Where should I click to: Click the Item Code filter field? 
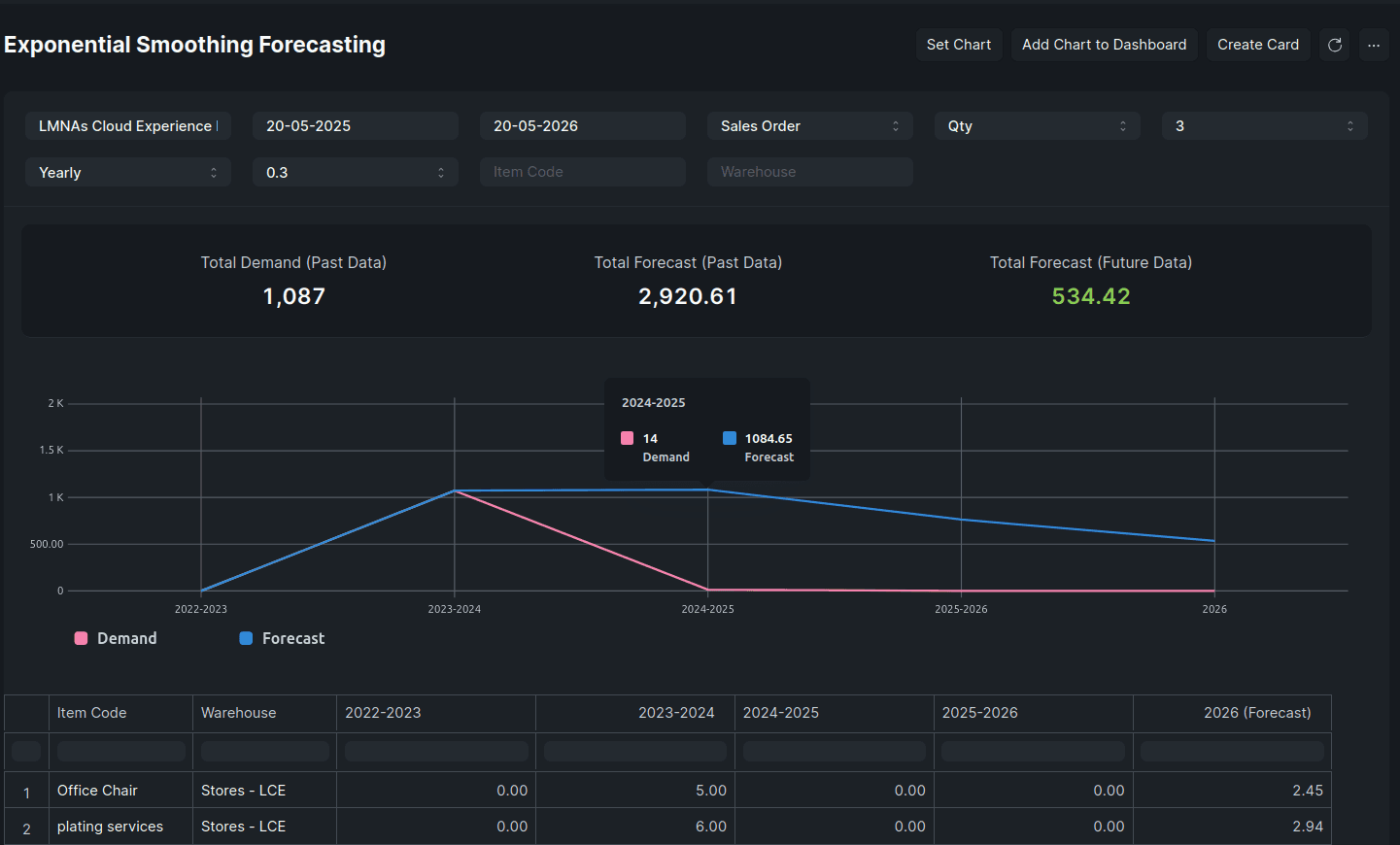pyautogui.click(x=582, y=172)
